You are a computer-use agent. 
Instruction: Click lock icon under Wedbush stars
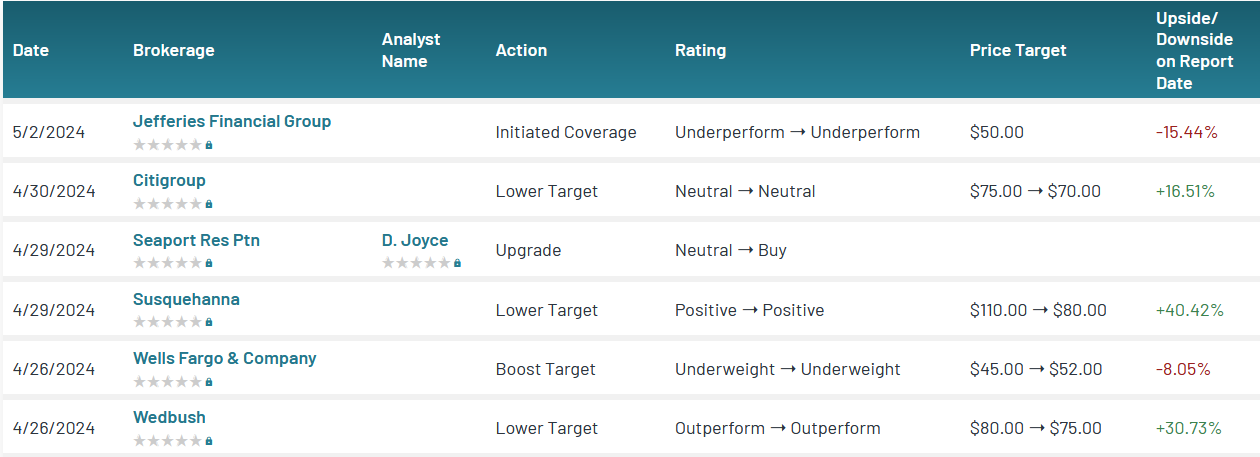(209, 441)
